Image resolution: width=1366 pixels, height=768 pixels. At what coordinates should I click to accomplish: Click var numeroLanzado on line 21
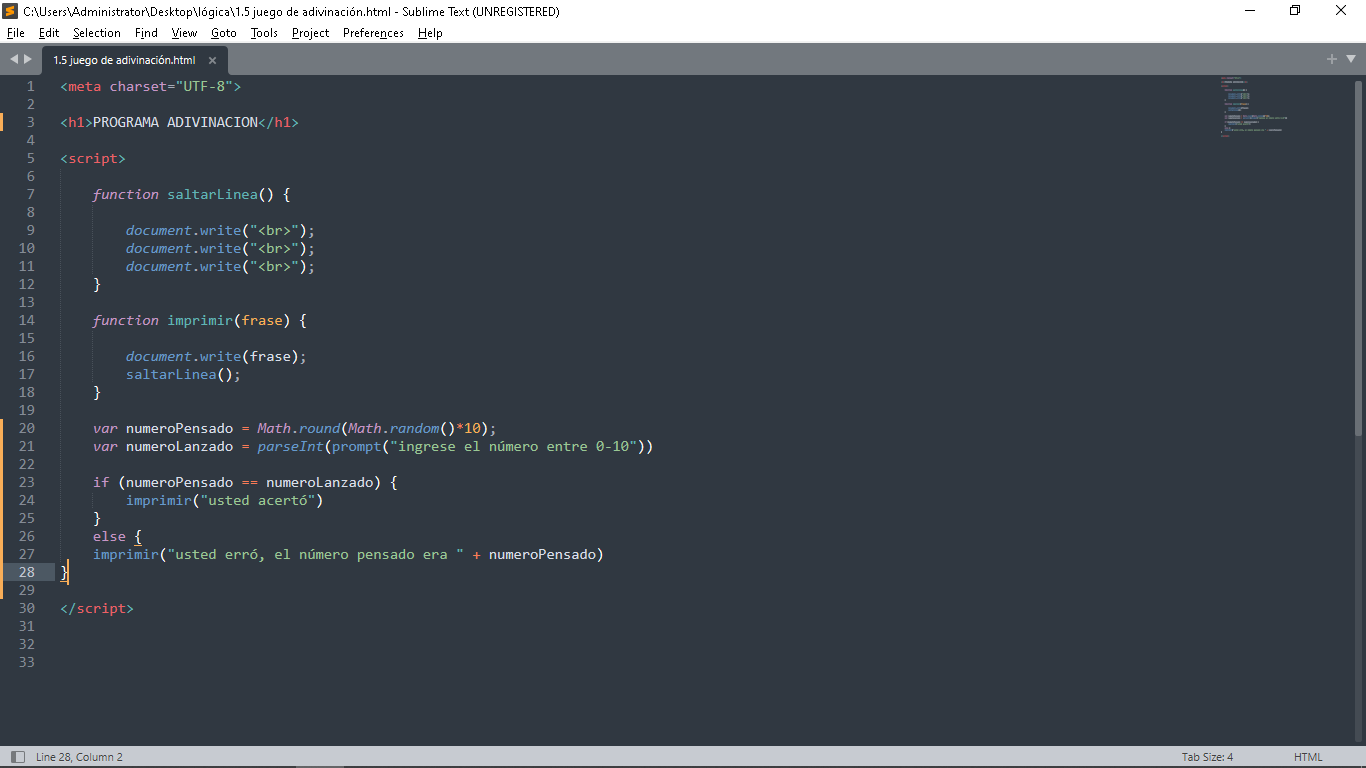coord(163,446)
